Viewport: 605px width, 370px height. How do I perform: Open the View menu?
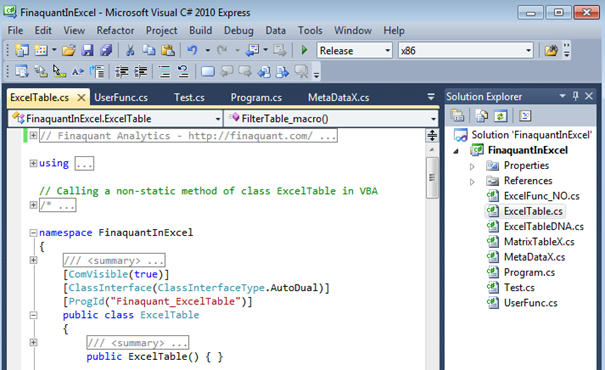[x=74, y=30]
